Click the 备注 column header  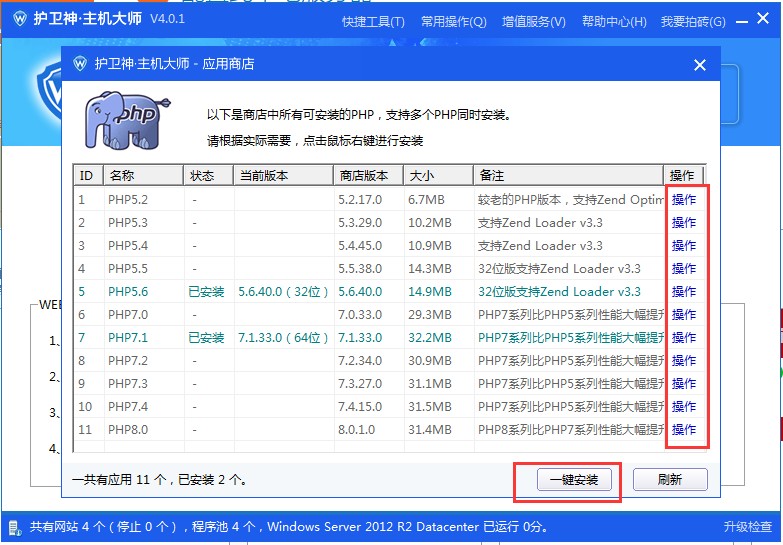pos(568,175)
